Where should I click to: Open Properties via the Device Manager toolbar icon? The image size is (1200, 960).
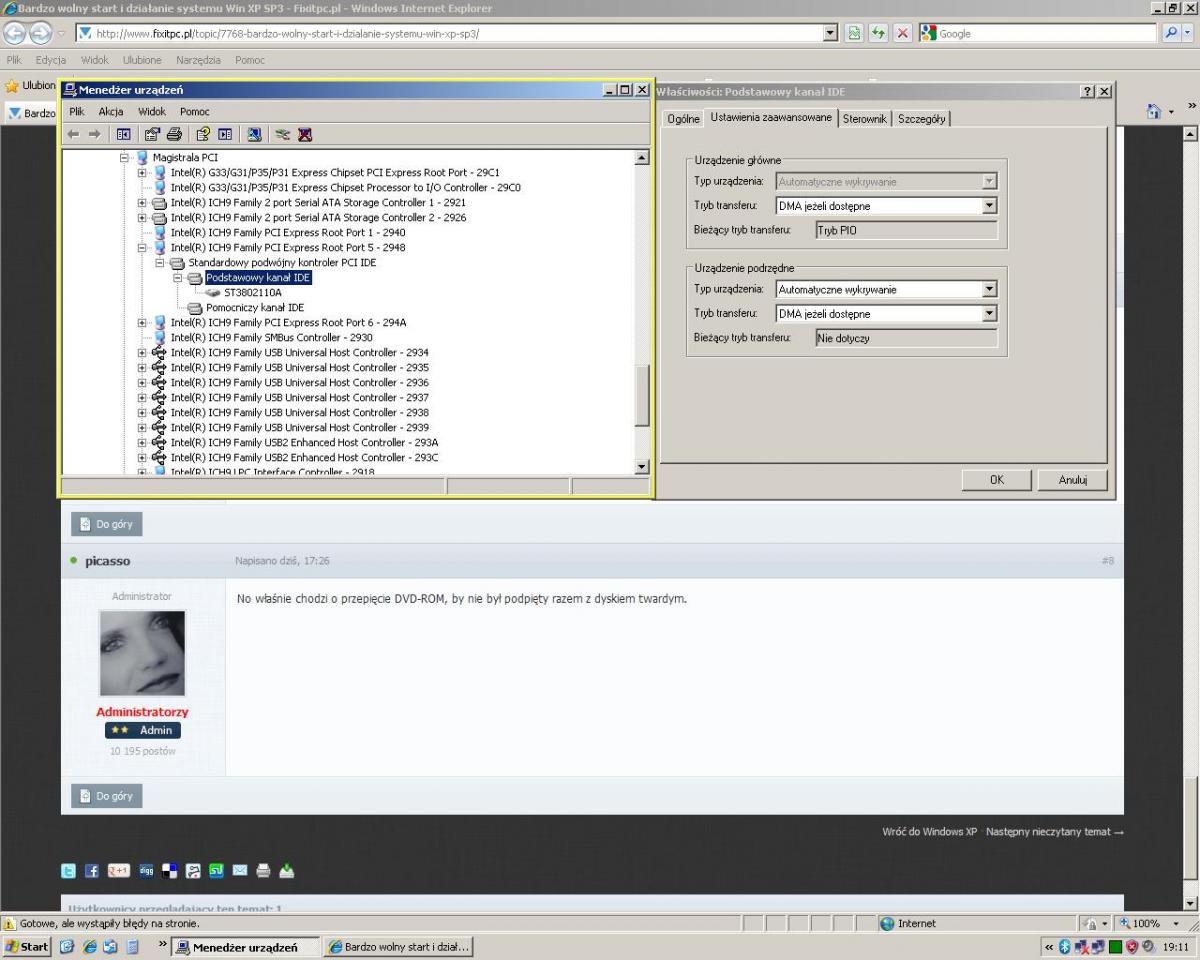pos(152,134)
